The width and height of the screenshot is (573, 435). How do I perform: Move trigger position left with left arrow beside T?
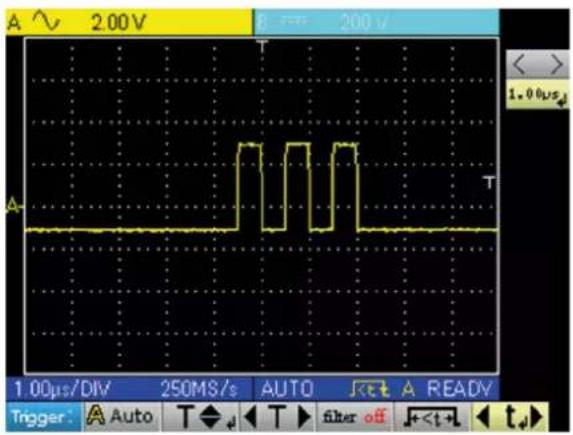tap(251, 417)
